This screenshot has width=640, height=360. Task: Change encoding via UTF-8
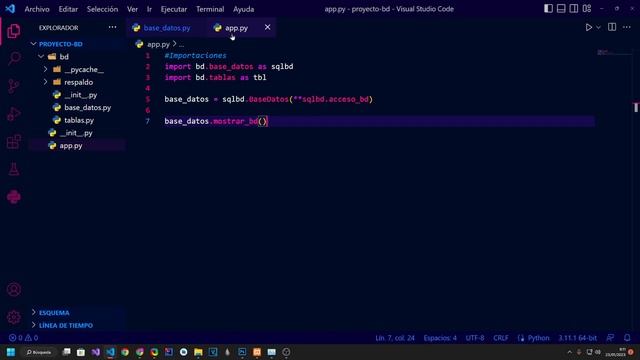pos(475,338)
